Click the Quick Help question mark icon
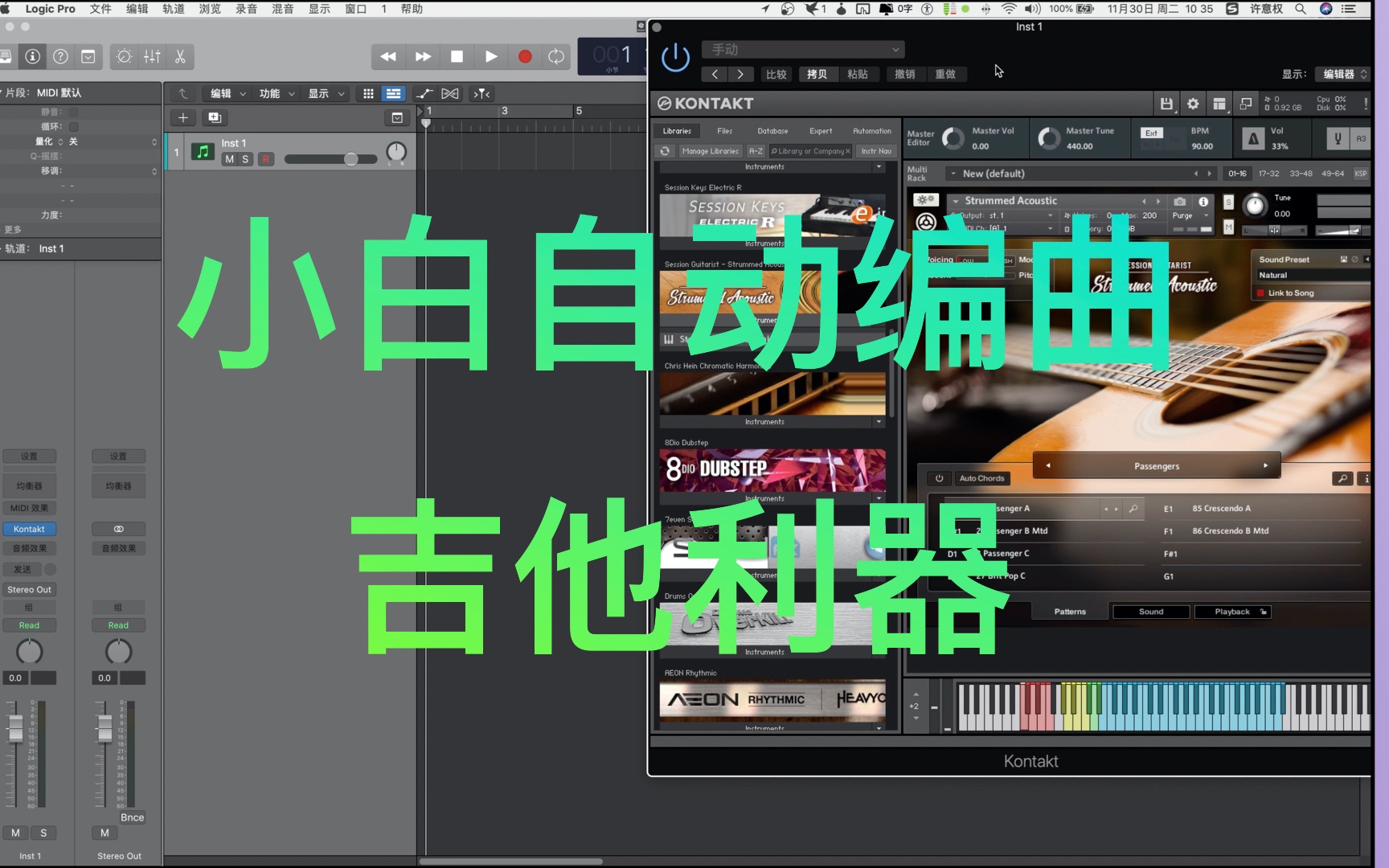This screenshot has width=1389, height=868. [x=60, y=56]
